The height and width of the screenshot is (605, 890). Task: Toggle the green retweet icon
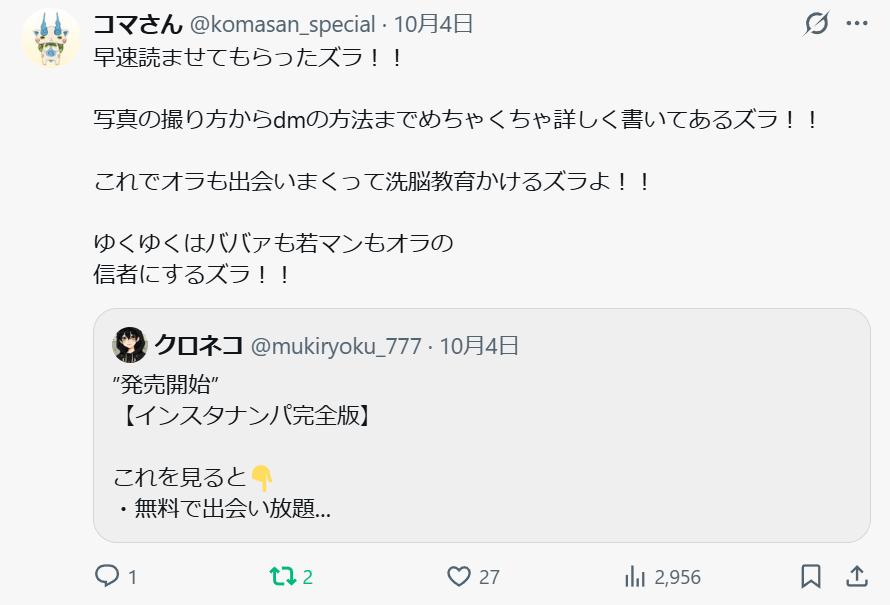[281, 576]
